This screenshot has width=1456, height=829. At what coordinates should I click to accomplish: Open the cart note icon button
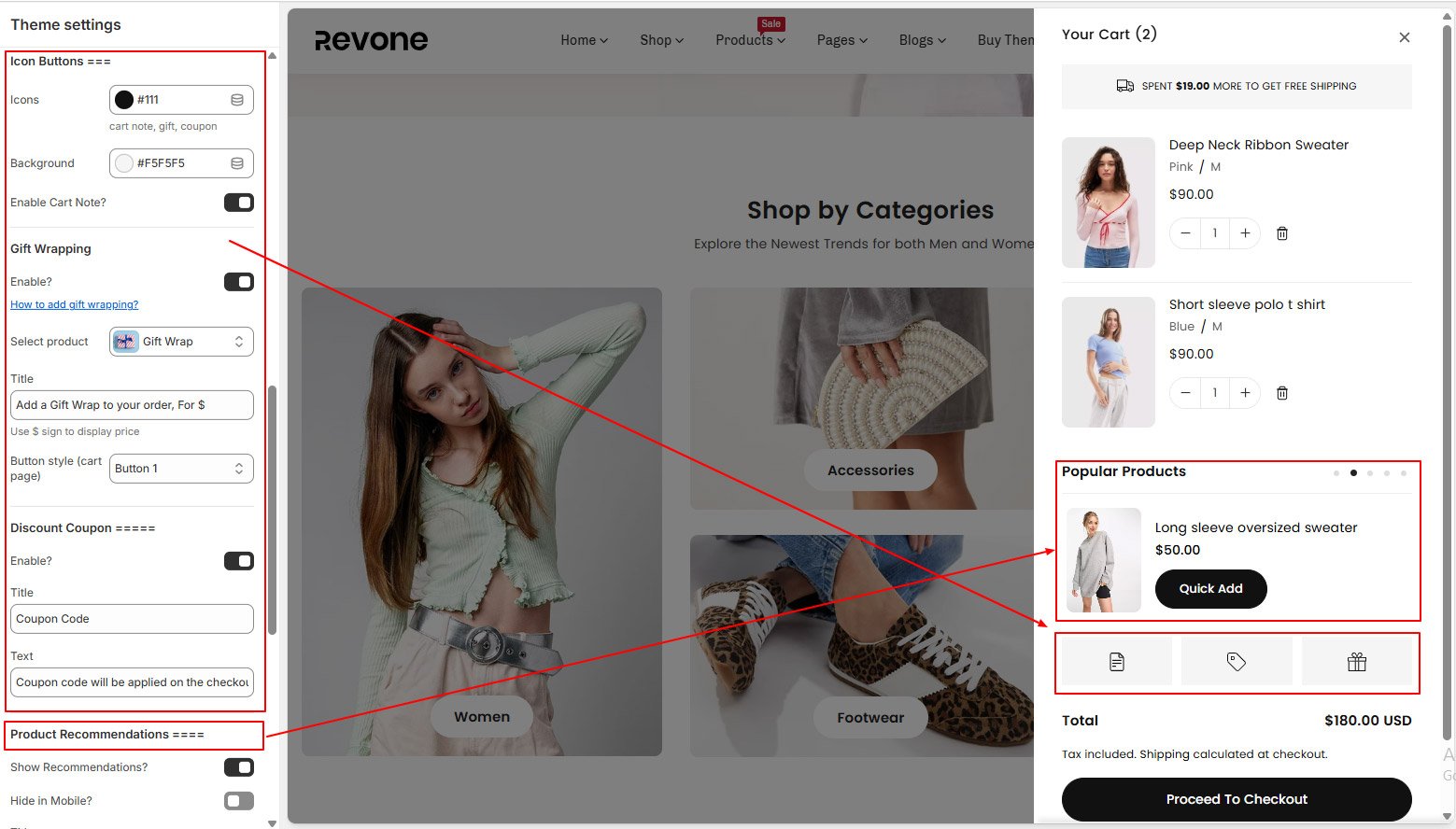[1116, 662]
